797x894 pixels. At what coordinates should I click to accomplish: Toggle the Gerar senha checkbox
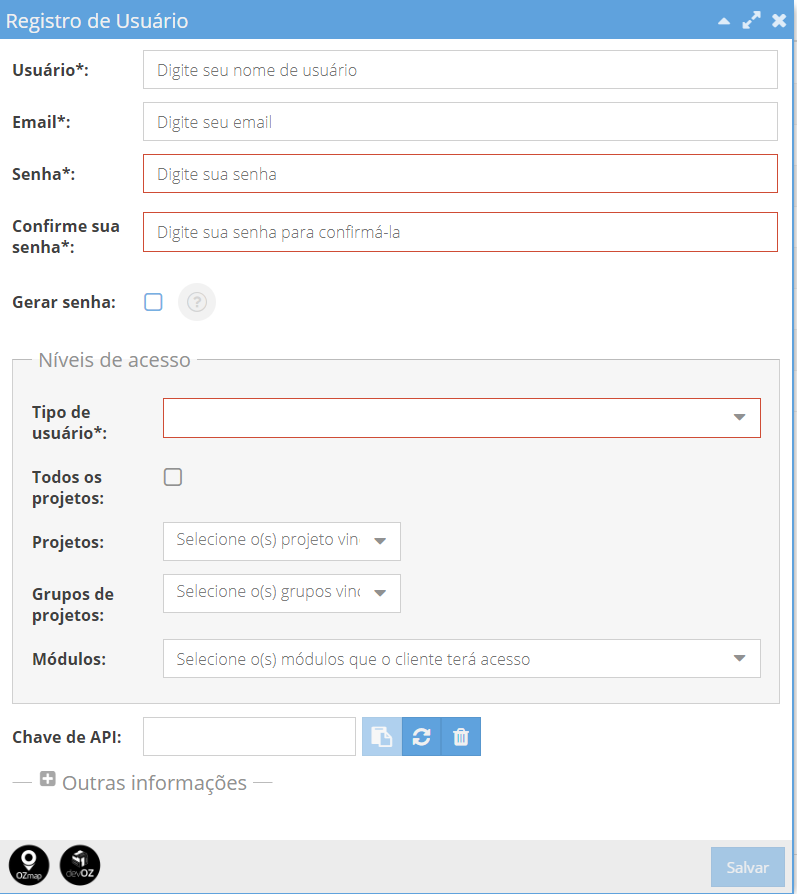pos(153,302)
